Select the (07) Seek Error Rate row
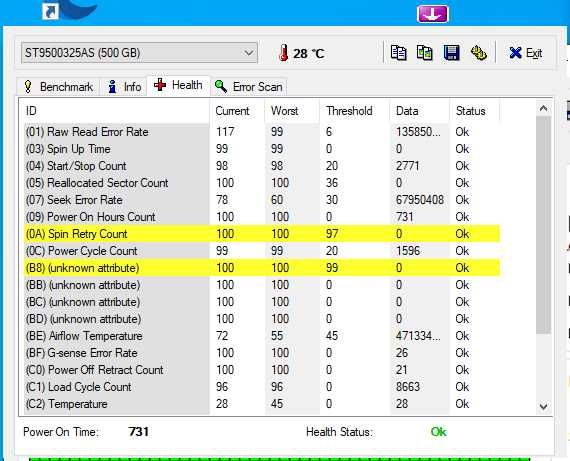Screen dimensions: 570x461 [x=262, y=200]
